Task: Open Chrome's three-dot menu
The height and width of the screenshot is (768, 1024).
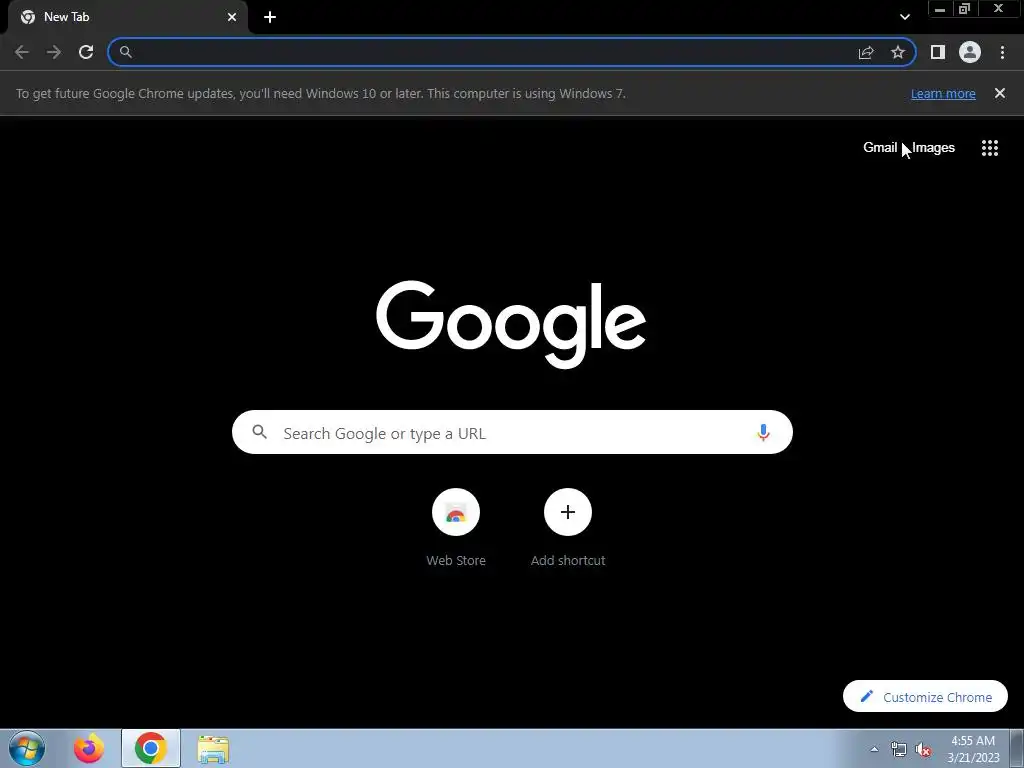Action: coord(1002,52)
